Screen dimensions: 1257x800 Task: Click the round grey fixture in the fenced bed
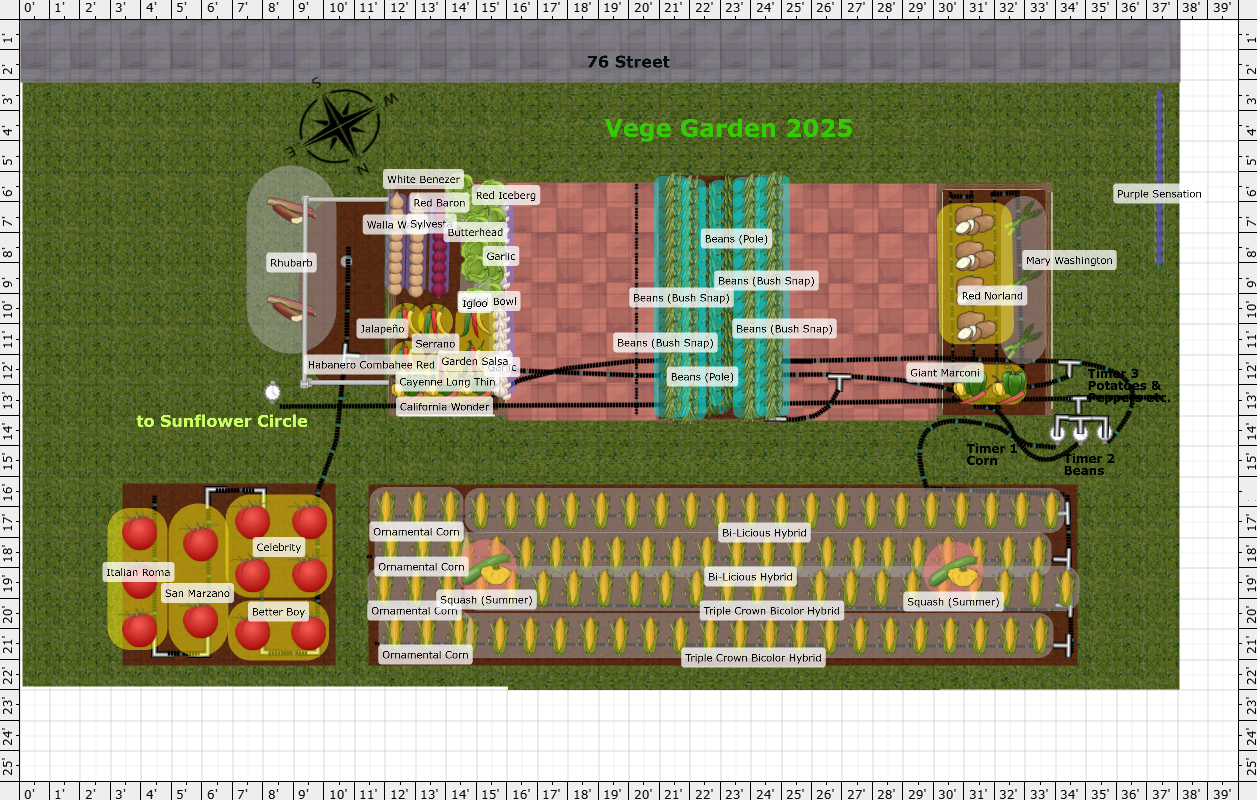point(347,261)
